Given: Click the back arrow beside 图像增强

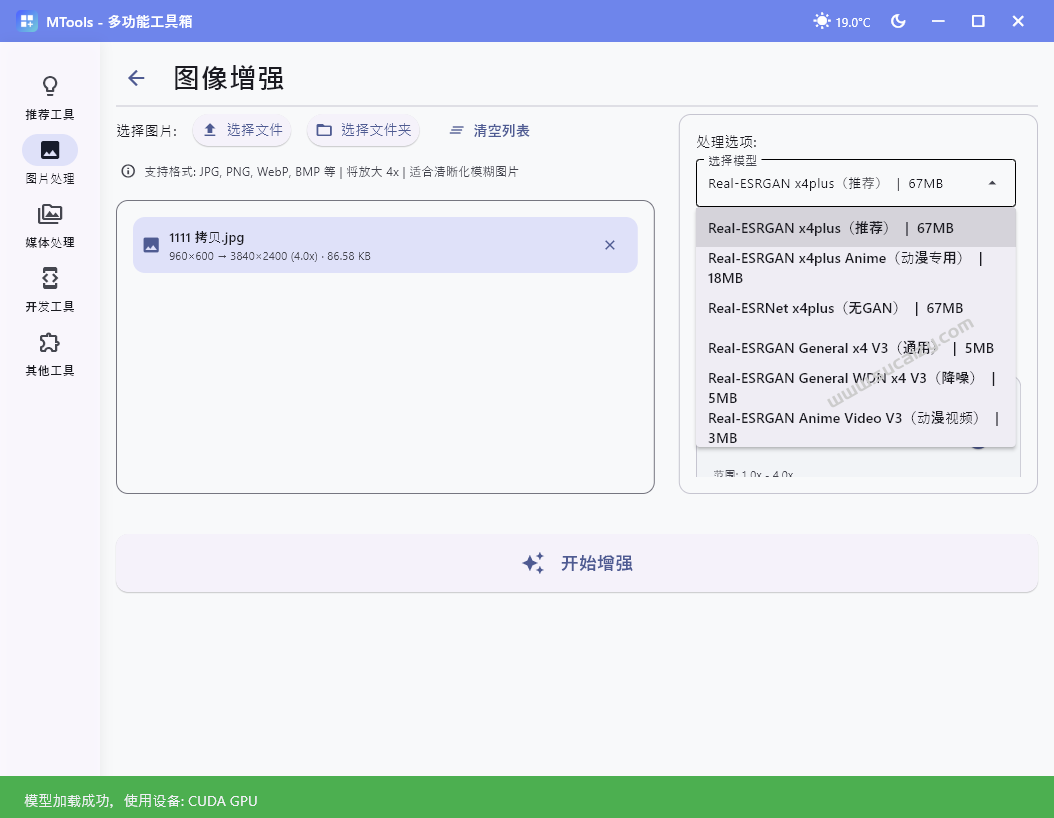Looking at the screenshot, I should point(136,78).
